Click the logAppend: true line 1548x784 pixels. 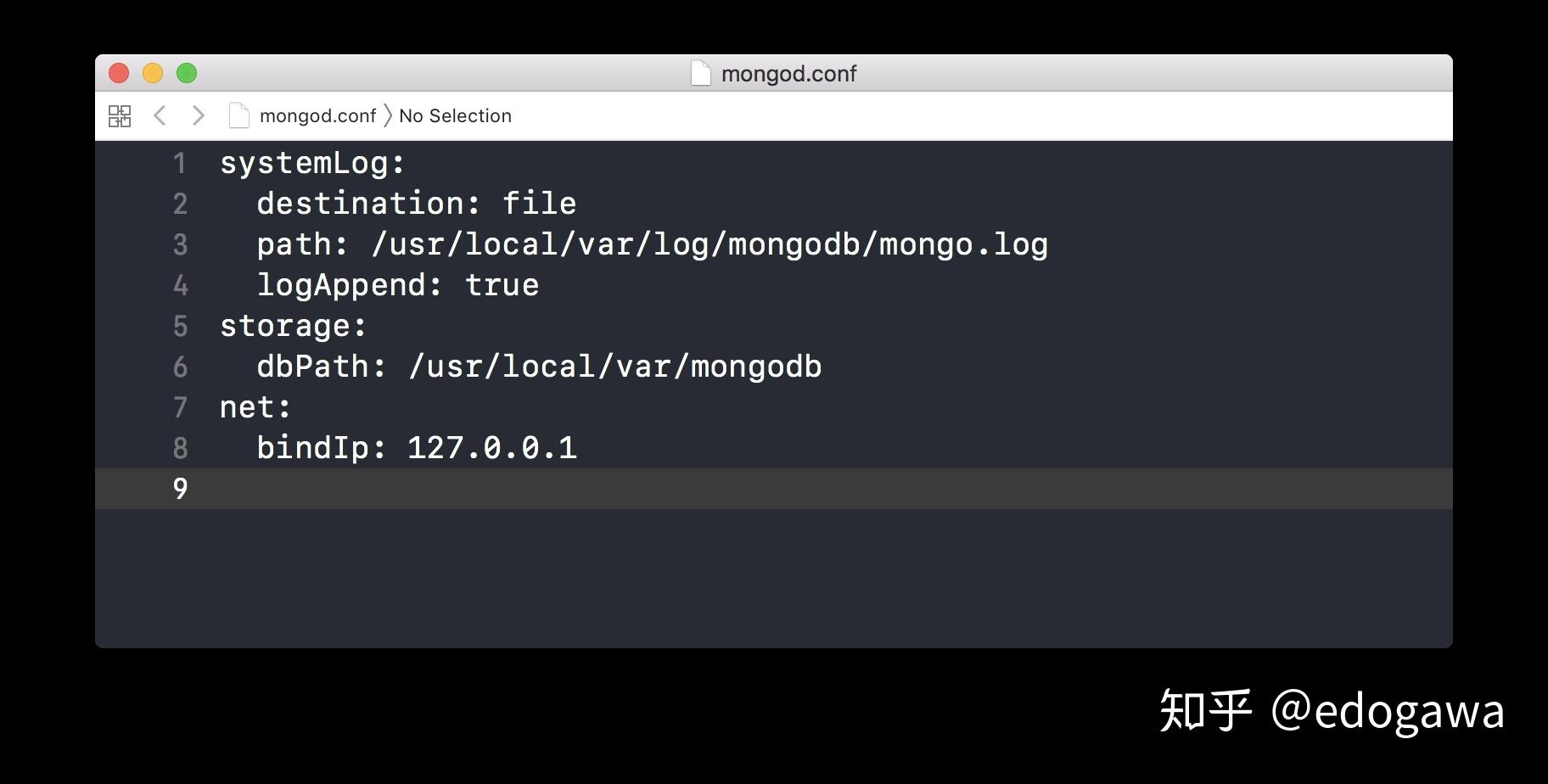(x=397, y=285)
